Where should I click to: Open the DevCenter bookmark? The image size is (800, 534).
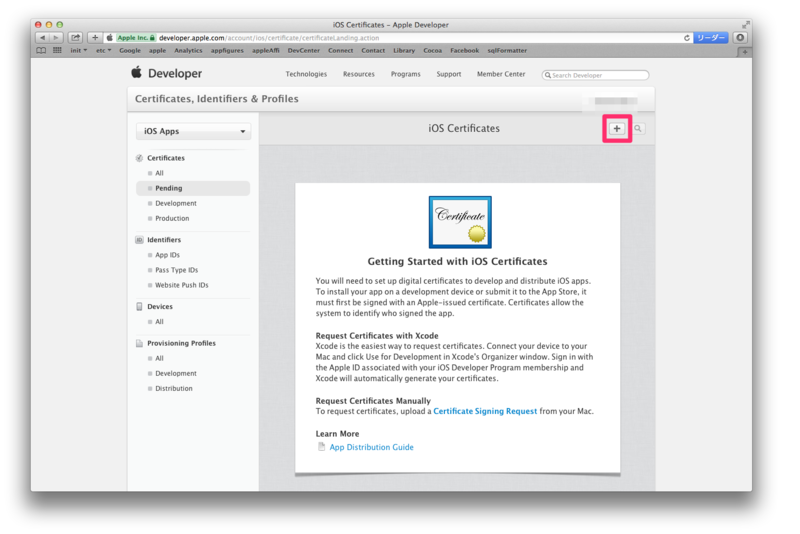tap(304, 50)
